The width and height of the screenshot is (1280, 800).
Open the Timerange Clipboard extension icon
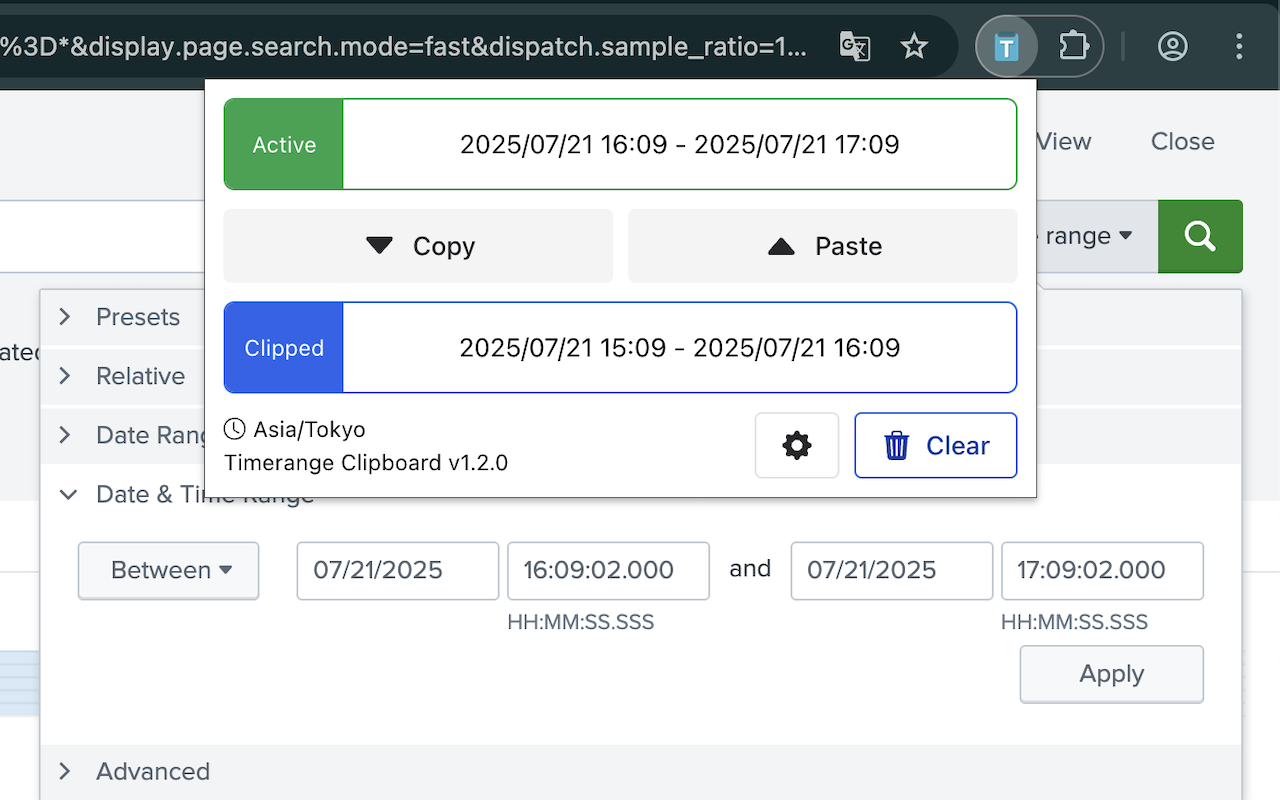coord(1006,46)
